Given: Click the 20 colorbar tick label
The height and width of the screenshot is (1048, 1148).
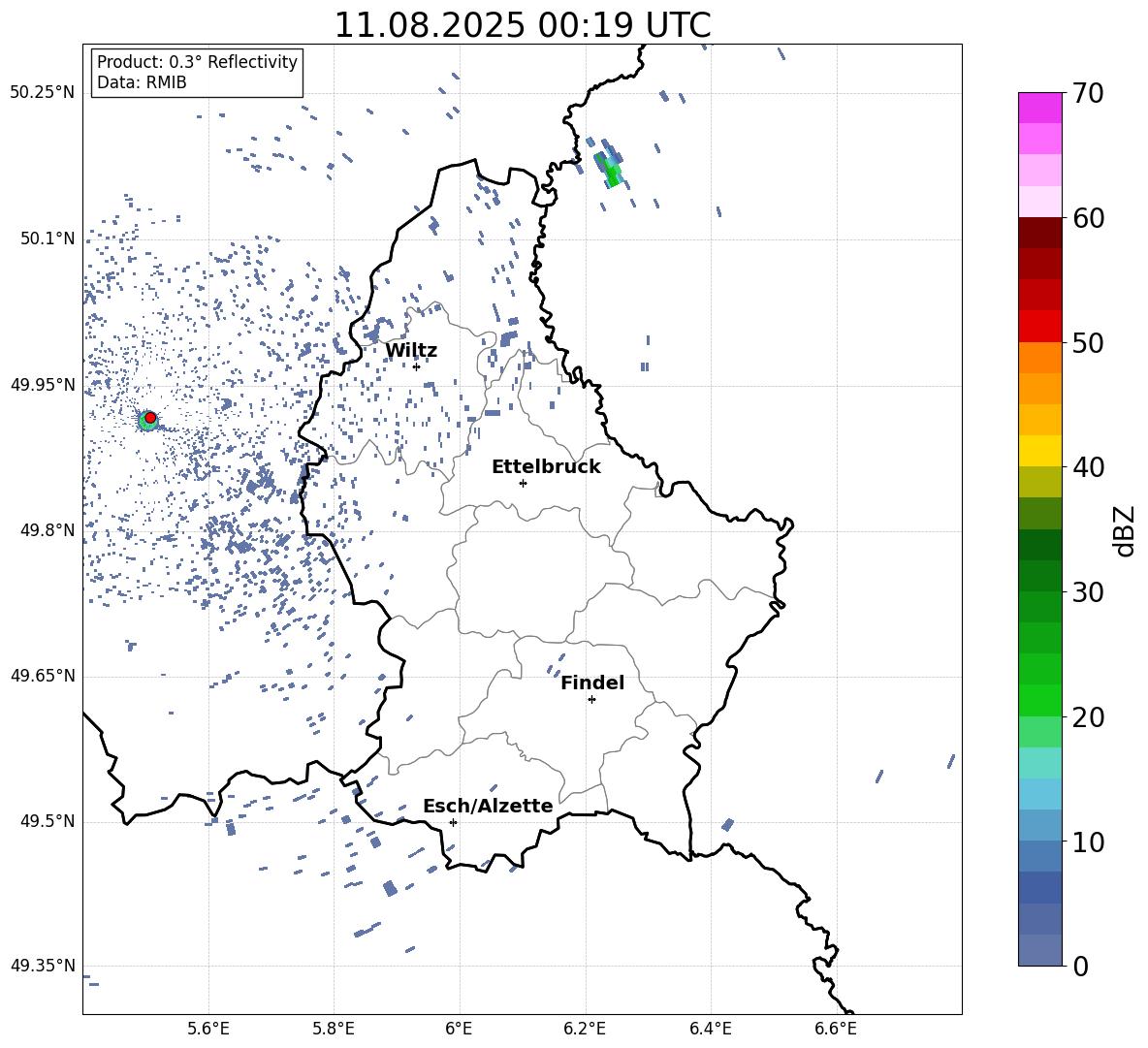Looking at the screenshot, I should [x=1088, y=717].
